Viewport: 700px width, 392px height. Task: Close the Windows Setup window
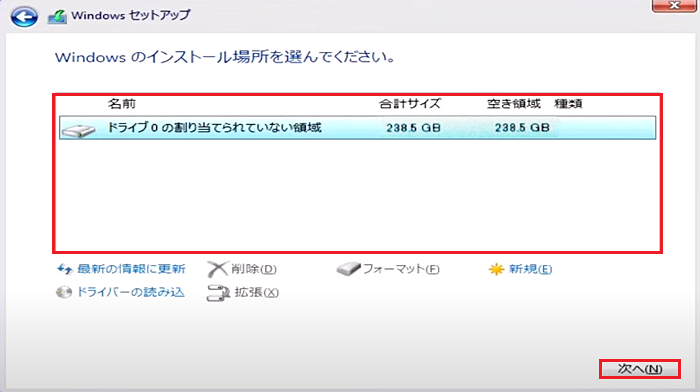click(674, 6)
